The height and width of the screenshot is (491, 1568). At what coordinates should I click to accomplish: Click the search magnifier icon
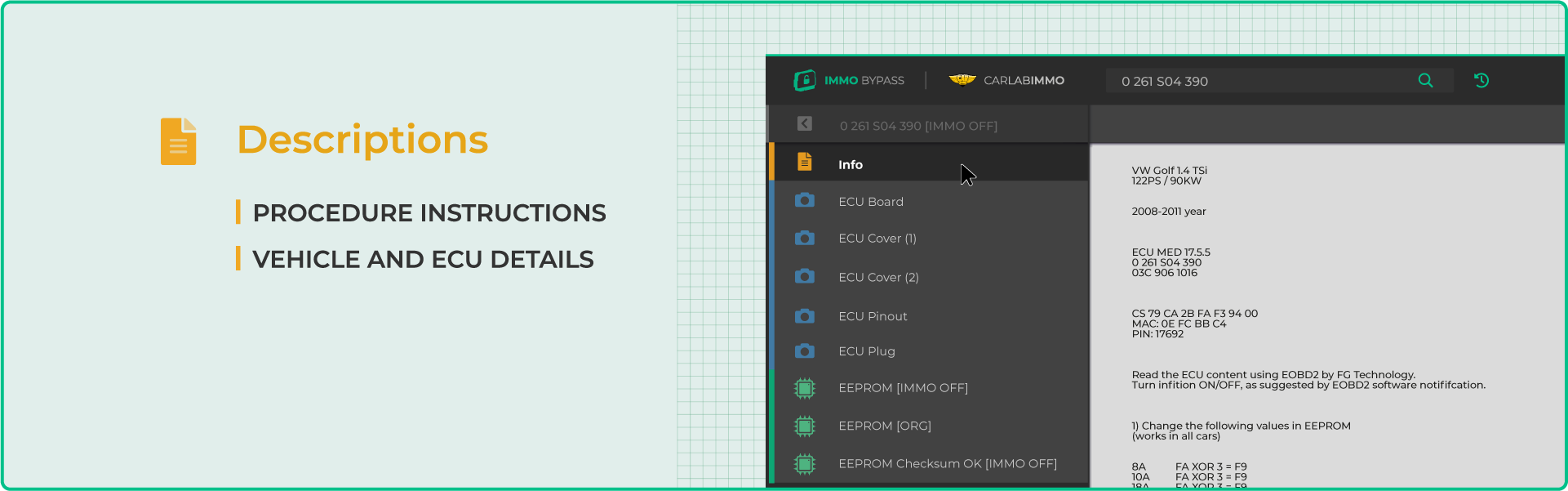1425,80
